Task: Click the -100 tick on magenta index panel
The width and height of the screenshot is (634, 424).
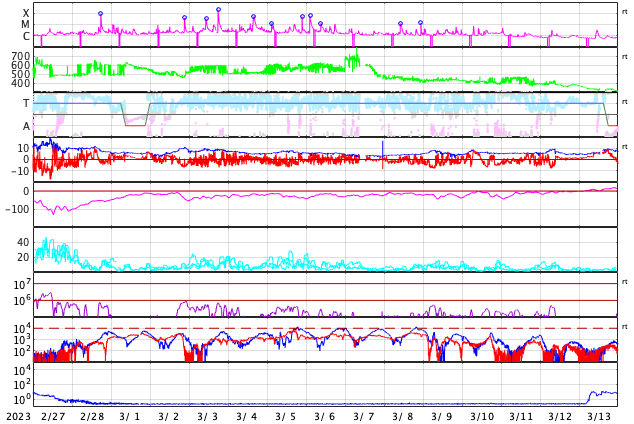Action: (x=18, y=209)
